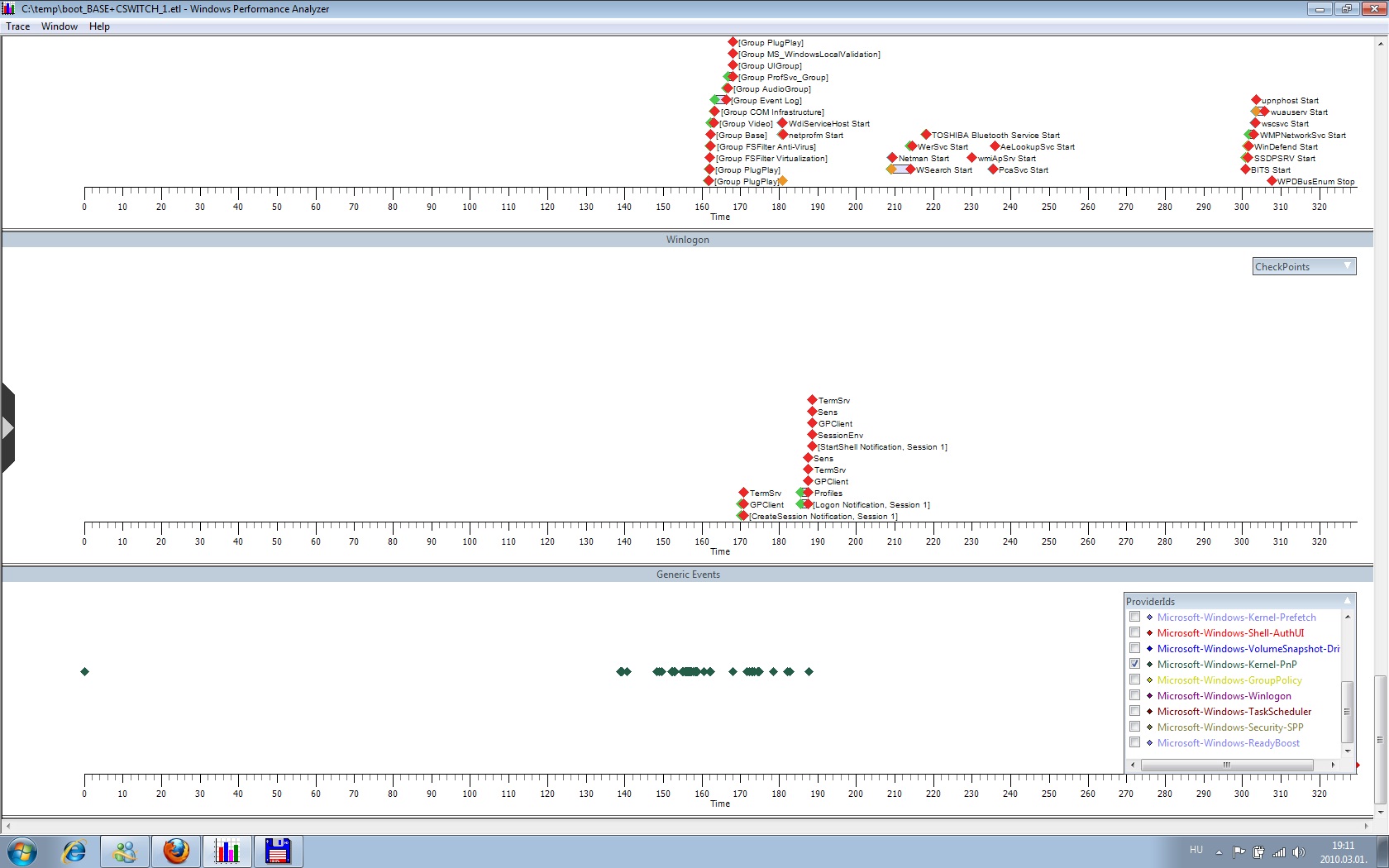Click the HU language indicator

pyautogui.click(x=1196, y=850)
